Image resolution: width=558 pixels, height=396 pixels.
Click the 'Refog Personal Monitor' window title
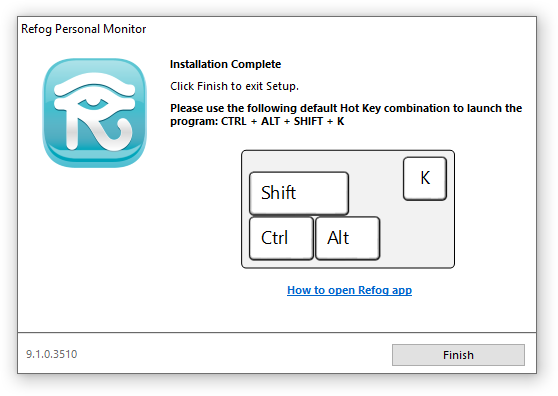[84, 29]
